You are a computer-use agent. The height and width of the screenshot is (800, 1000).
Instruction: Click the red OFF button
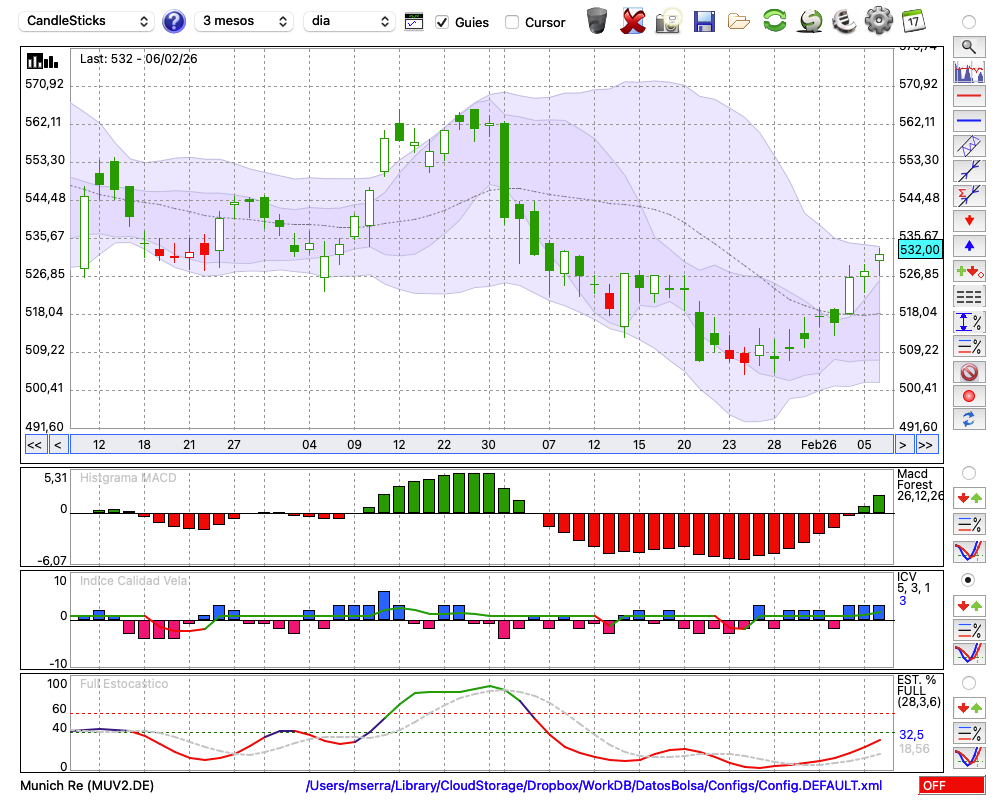point(951,786)
